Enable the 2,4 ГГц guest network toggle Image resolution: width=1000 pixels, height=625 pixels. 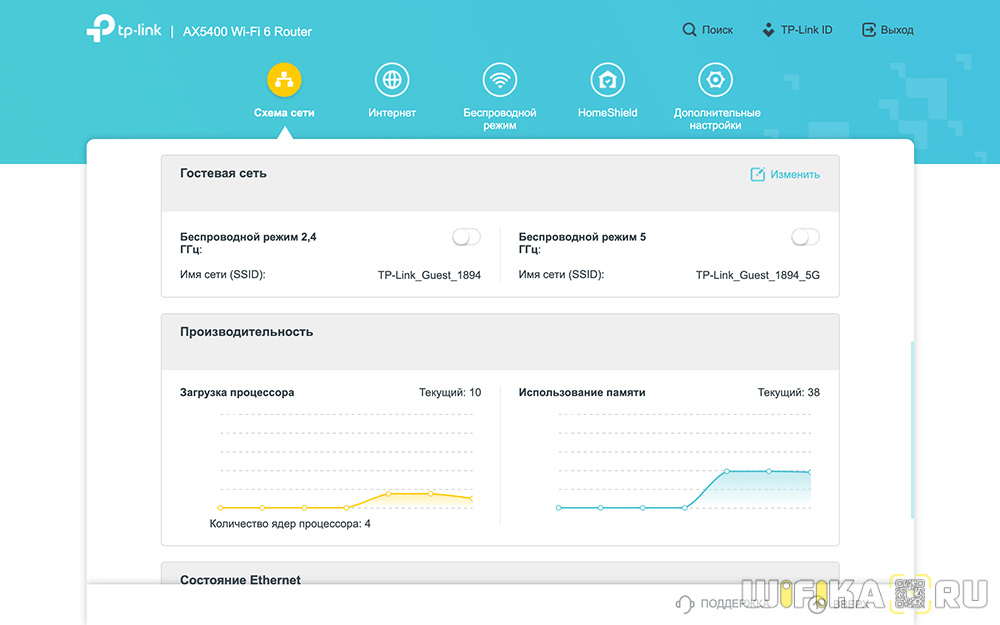[x=466, y=237]
